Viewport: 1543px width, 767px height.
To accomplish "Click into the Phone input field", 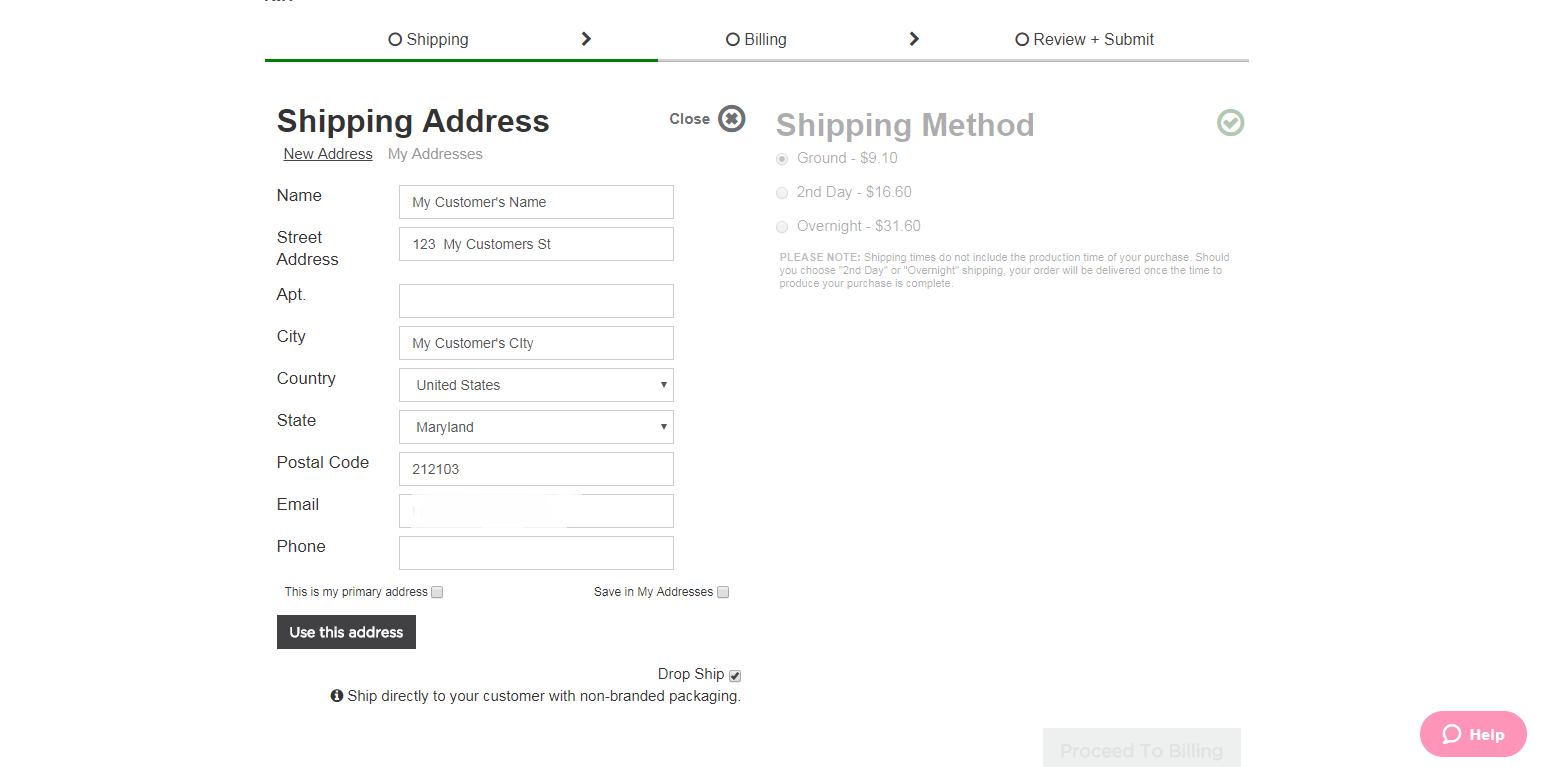I will click(536, 553).
